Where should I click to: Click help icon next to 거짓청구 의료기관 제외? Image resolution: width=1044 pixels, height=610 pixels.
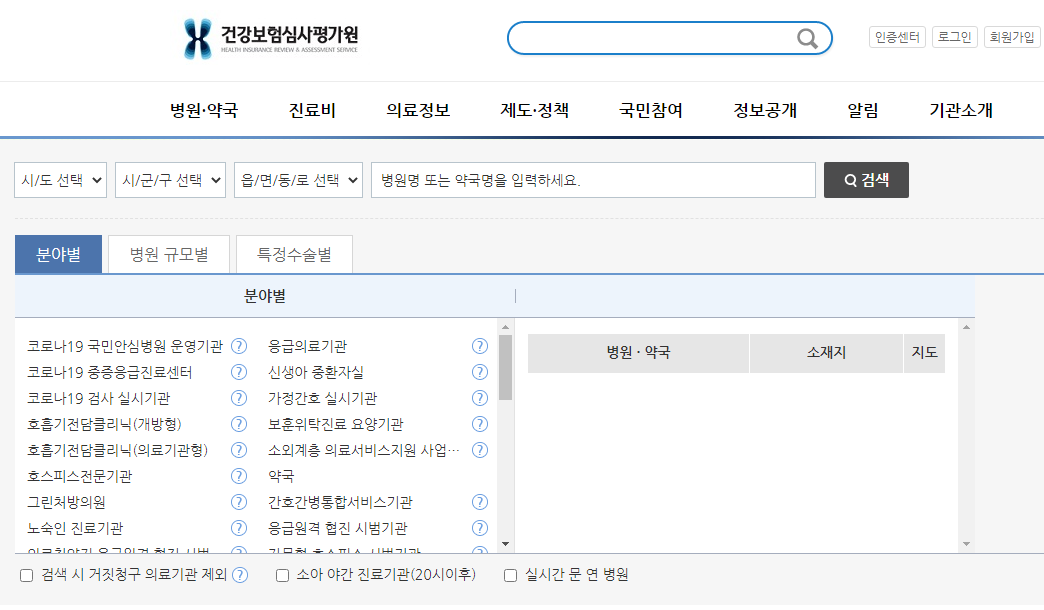click(x=240, y=575)
